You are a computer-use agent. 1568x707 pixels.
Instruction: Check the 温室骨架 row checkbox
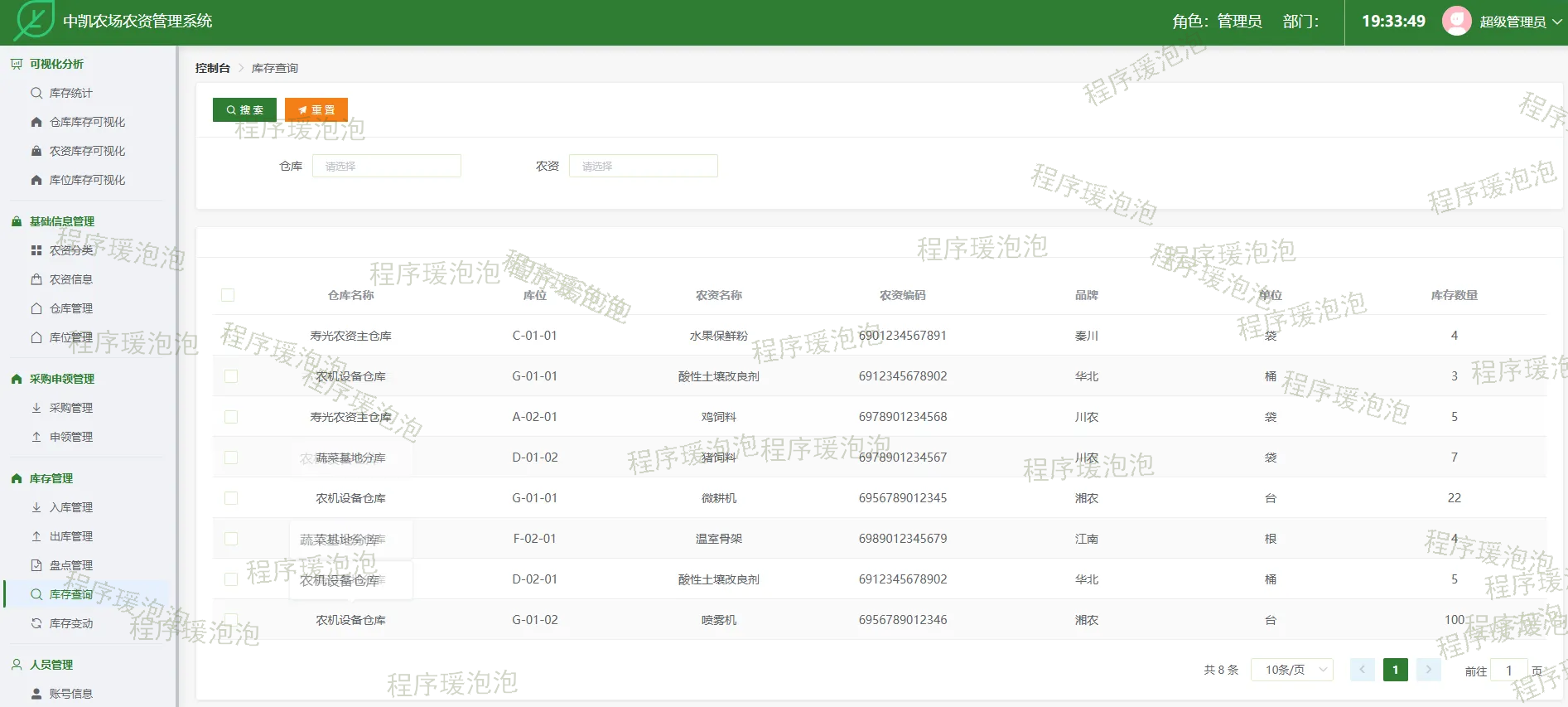click(x=231, y=539)
